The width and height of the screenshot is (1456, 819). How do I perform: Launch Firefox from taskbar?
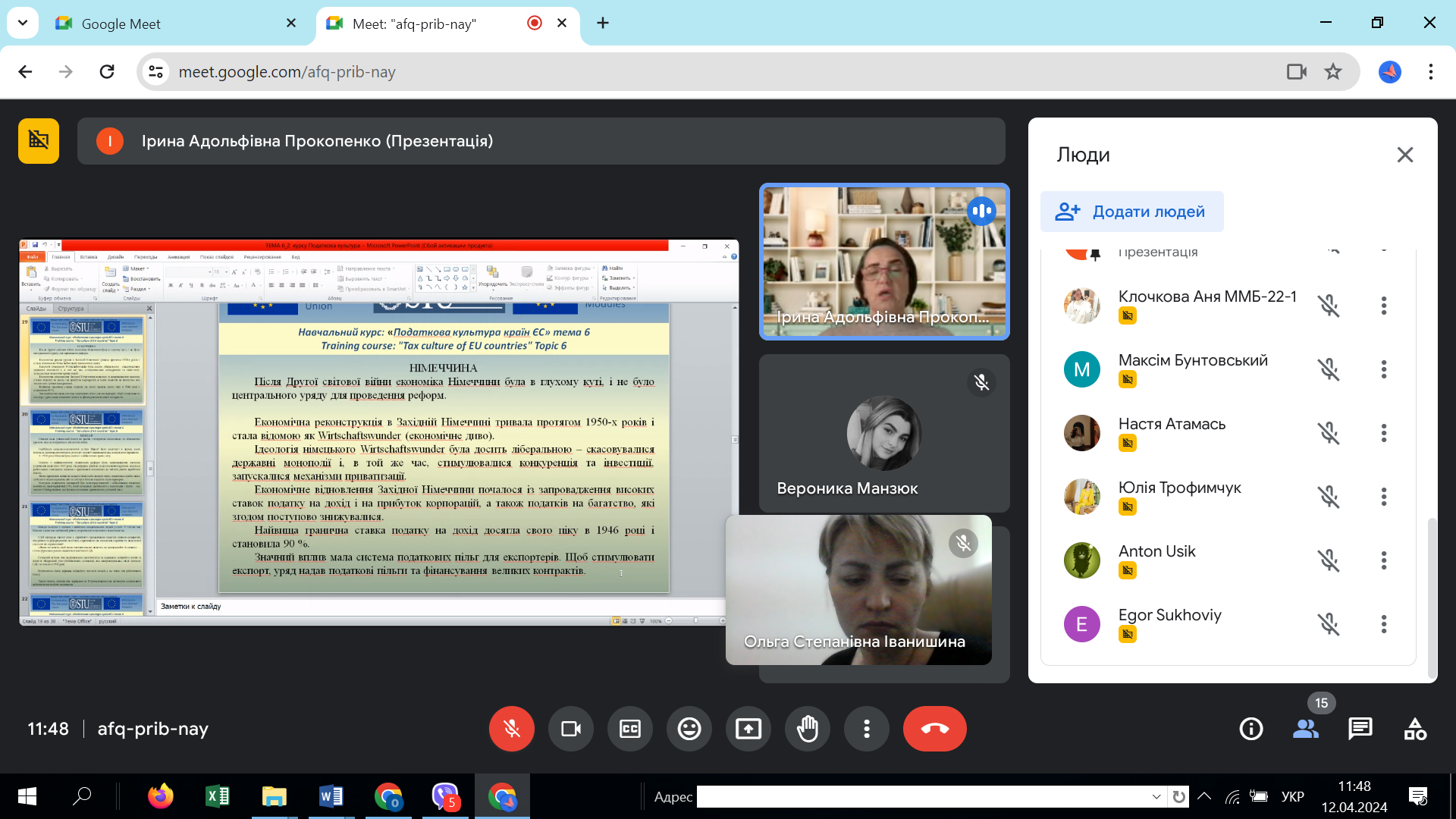pyautogui.click(x=160, y=796)
